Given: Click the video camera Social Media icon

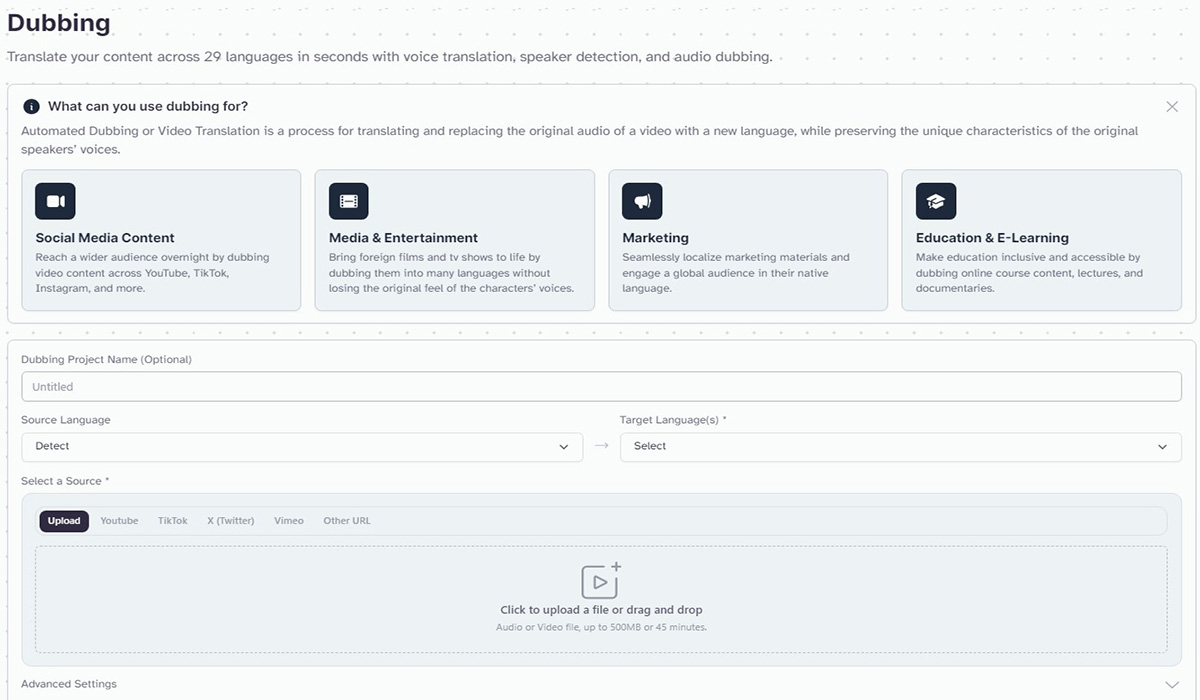Looking at the screenshot, I should pyautogui.click(x=55, y=201).
